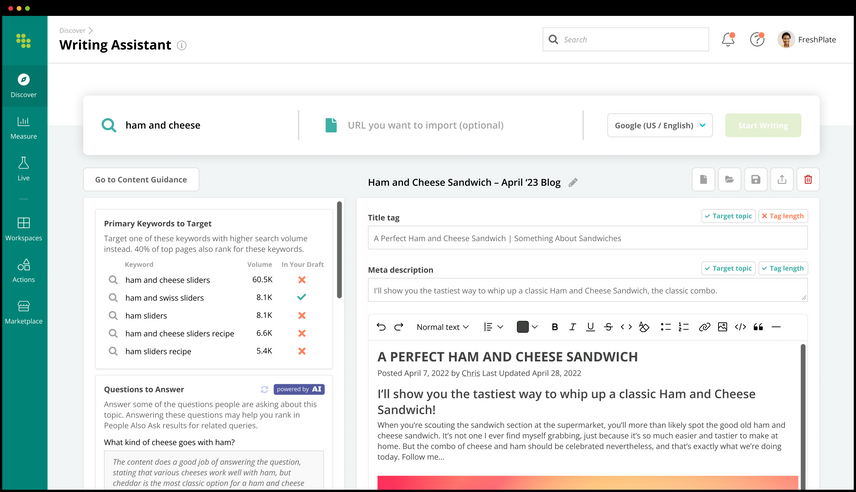Click the left panel scrollbar
856x492 pixels.
coord(339,250)
